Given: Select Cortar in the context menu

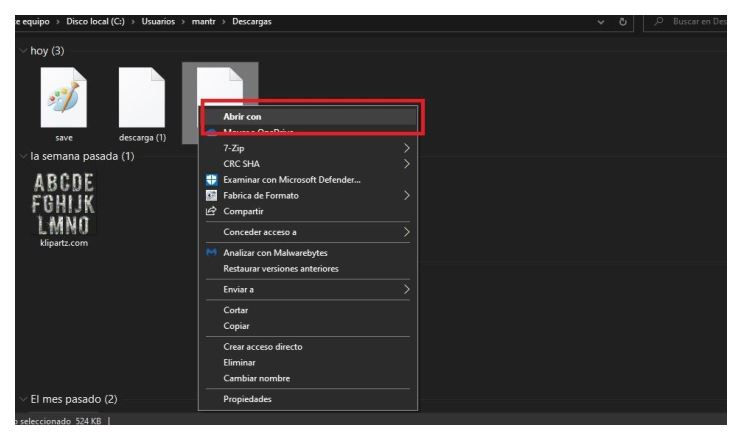Looking at the screenshot, I should 308,310.
